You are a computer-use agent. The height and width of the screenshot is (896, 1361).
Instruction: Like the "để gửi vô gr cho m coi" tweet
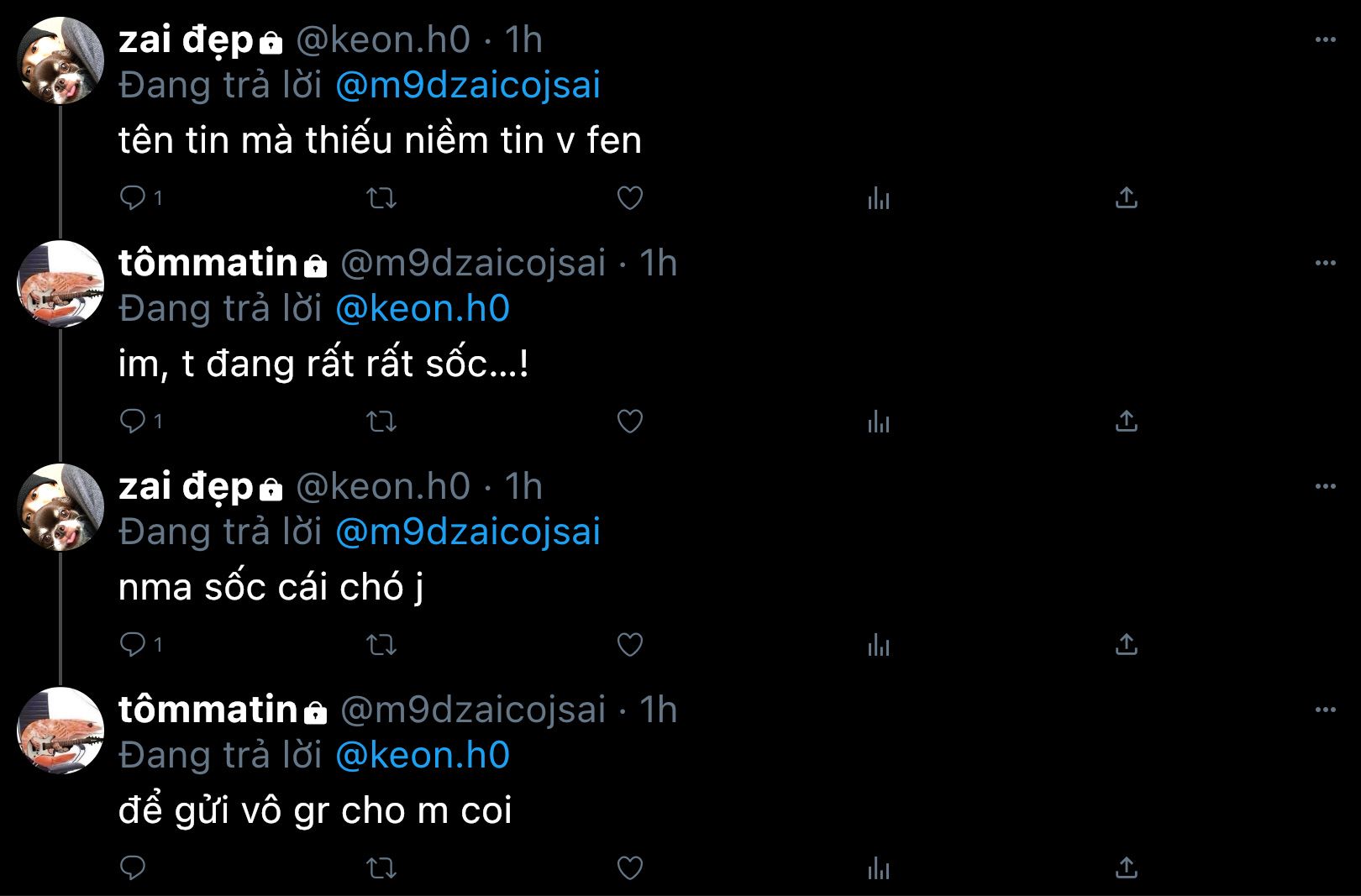(630, 868)
